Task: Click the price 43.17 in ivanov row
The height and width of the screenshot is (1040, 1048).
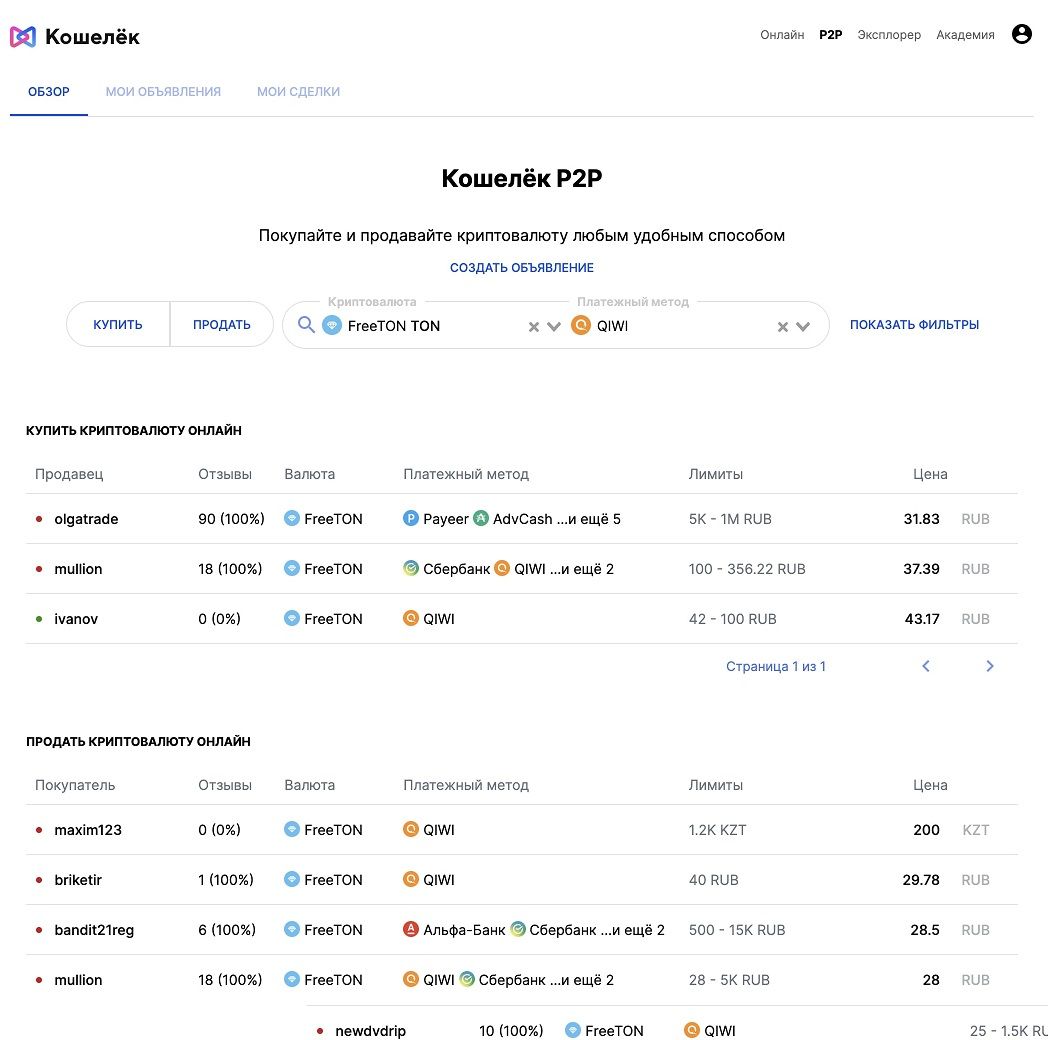Action: tap(922, 619)
